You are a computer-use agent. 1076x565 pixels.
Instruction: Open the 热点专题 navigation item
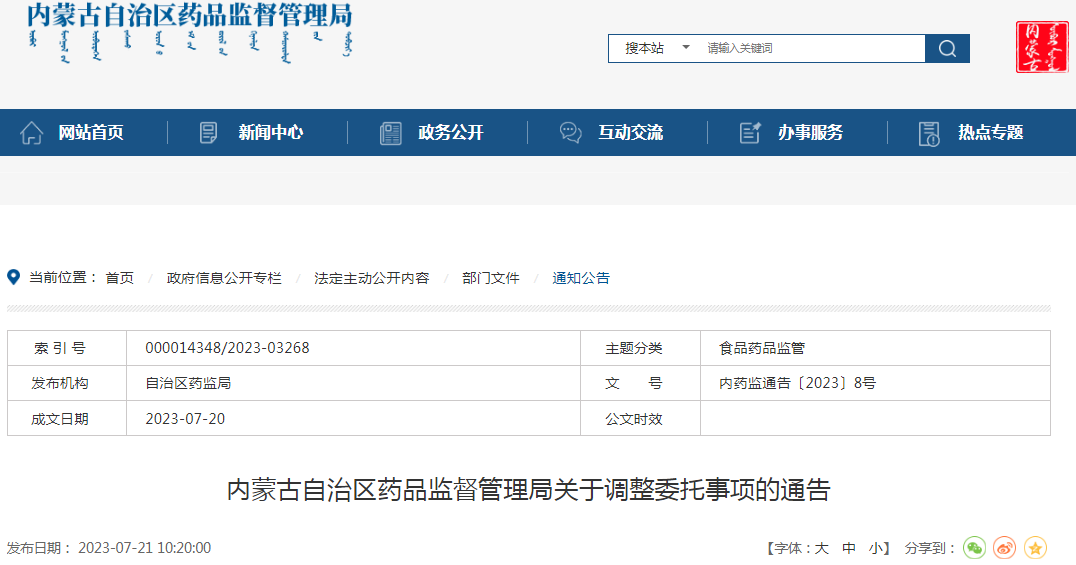[990, 132]
